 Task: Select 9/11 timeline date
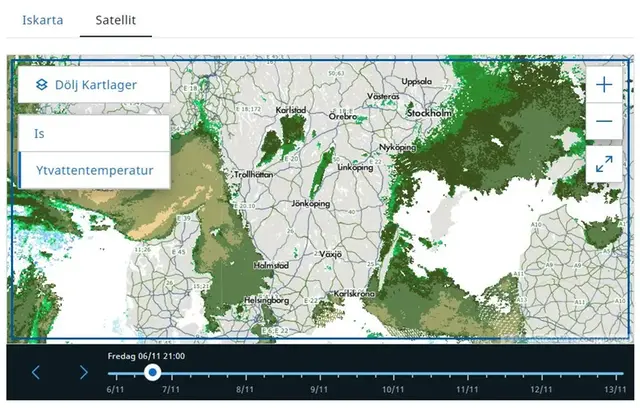click(317, 389)
